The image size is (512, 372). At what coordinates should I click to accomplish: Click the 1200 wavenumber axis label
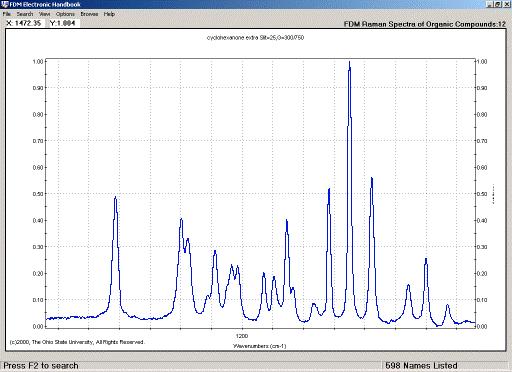(x=242, y=336)
